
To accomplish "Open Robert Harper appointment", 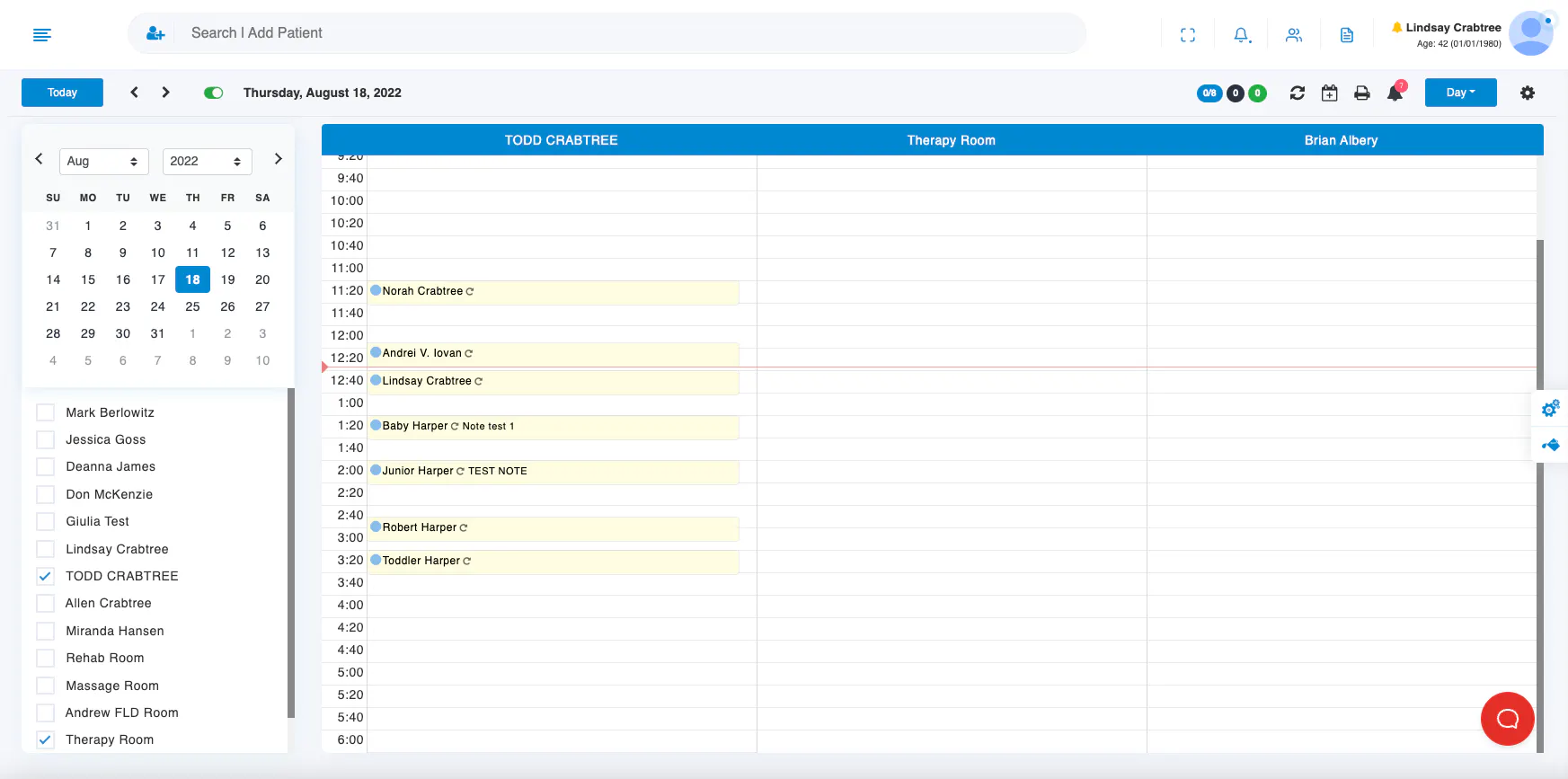I will pyautogui.click(x=554, y=529).
